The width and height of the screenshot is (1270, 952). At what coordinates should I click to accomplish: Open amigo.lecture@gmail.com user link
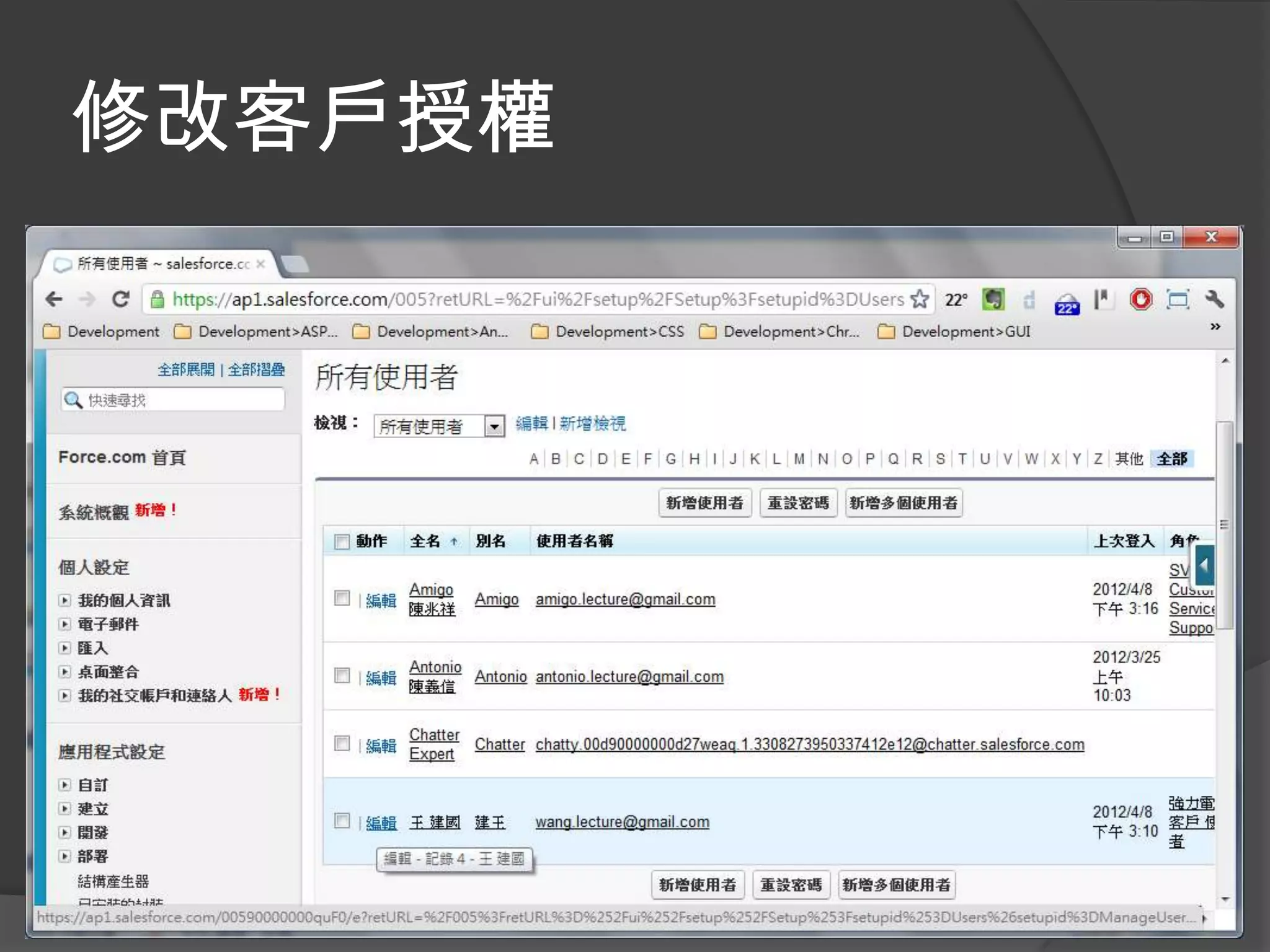tap(626, 599)
